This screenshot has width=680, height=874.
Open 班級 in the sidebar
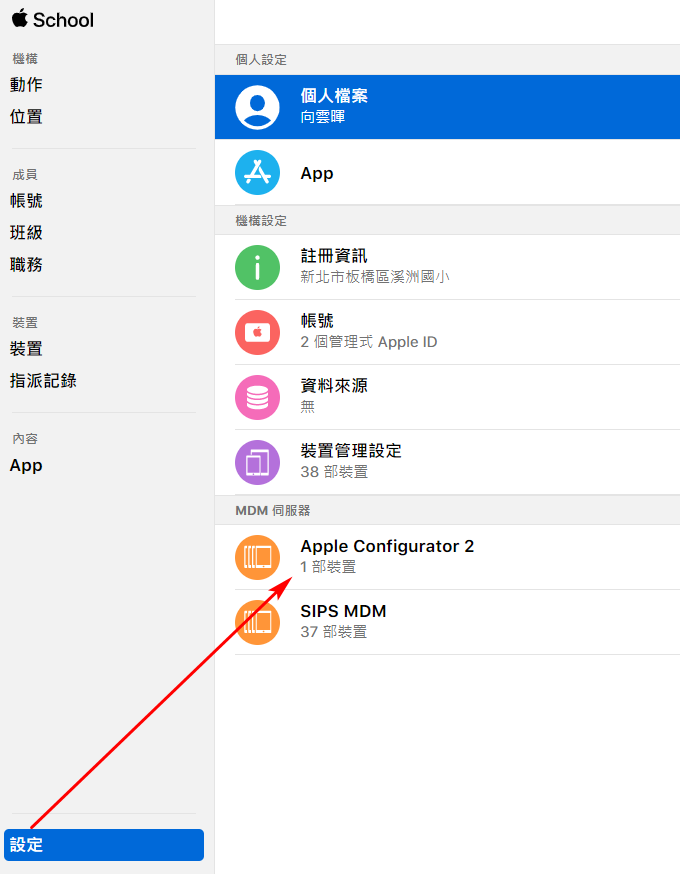click(x=26, y=232)
